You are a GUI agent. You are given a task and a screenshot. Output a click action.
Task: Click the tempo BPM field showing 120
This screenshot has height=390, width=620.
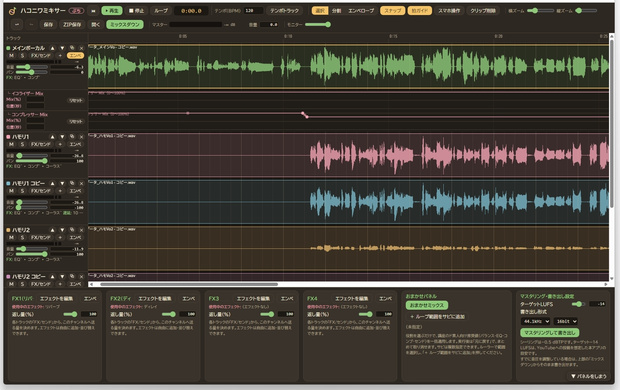[x=253, y=11]
